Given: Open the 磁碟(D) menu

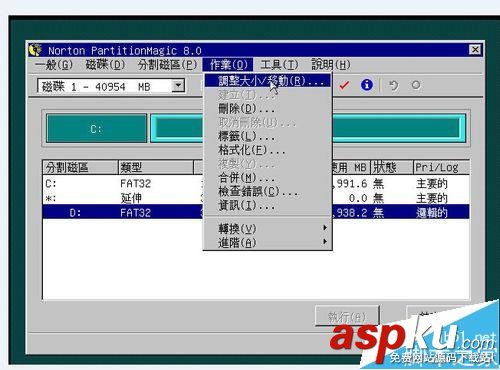Looking at the screenshot, I should [x=105, y=64].
